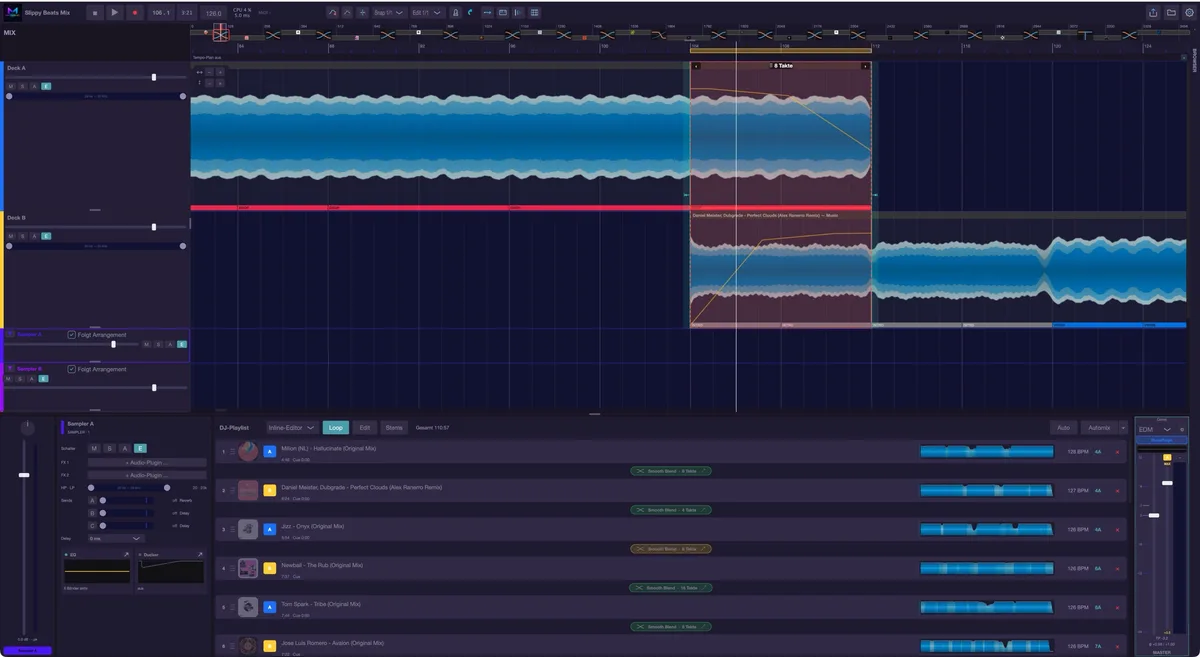Click the split tool icon in toolbar
1200x657 pixels.
363,12
